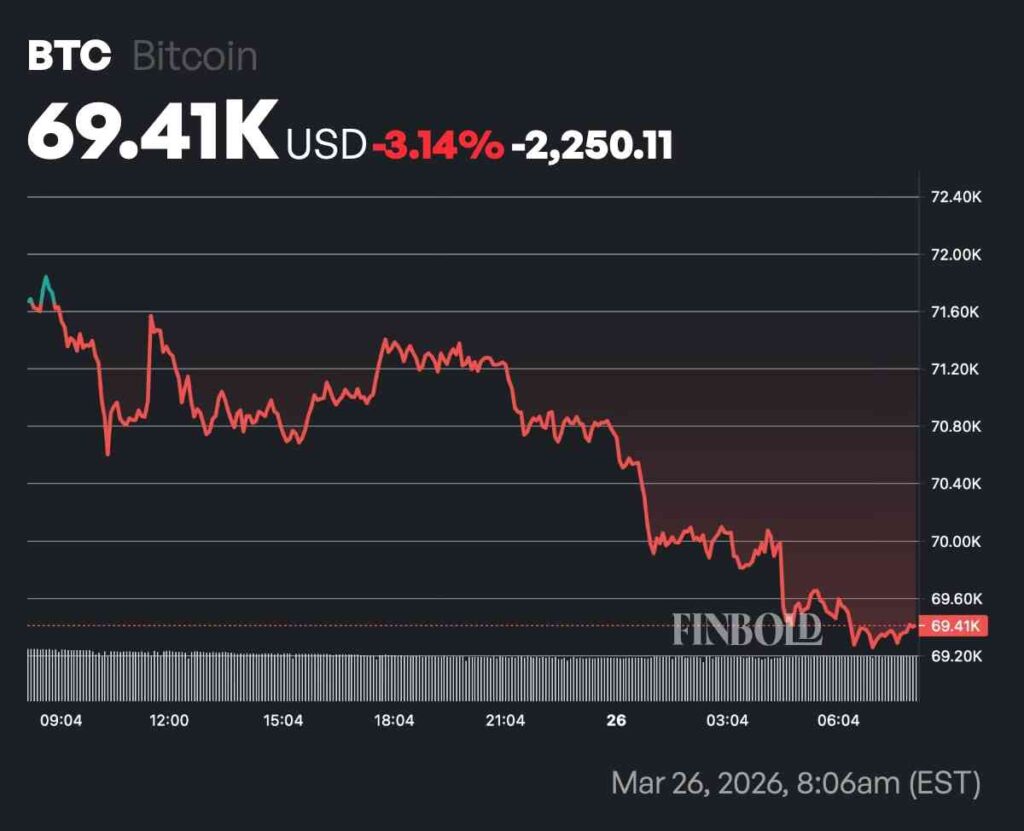Click the 72.40K price axis label

pos(957,197)
